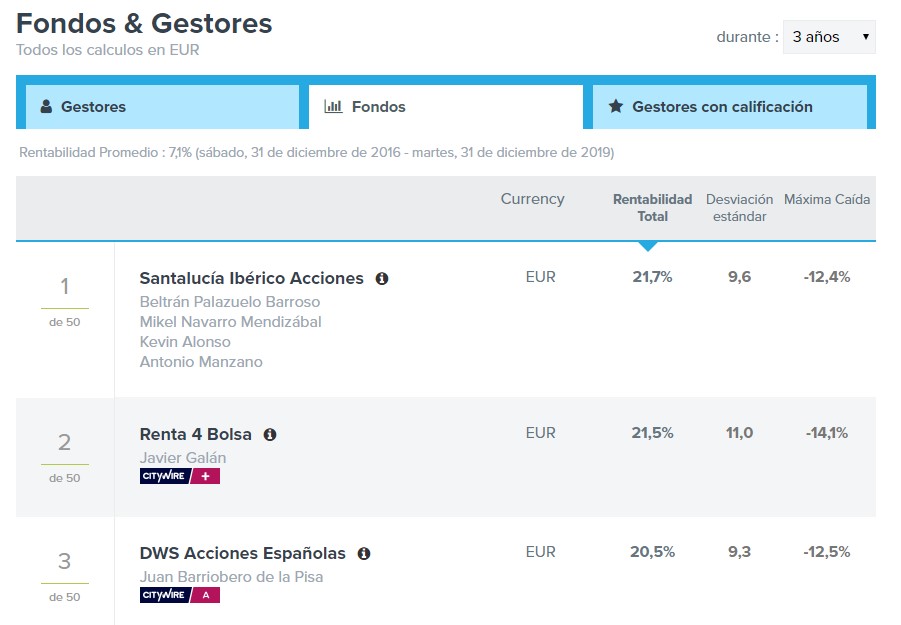Sort by Rentabilidad Total column

tap(652, 208)
